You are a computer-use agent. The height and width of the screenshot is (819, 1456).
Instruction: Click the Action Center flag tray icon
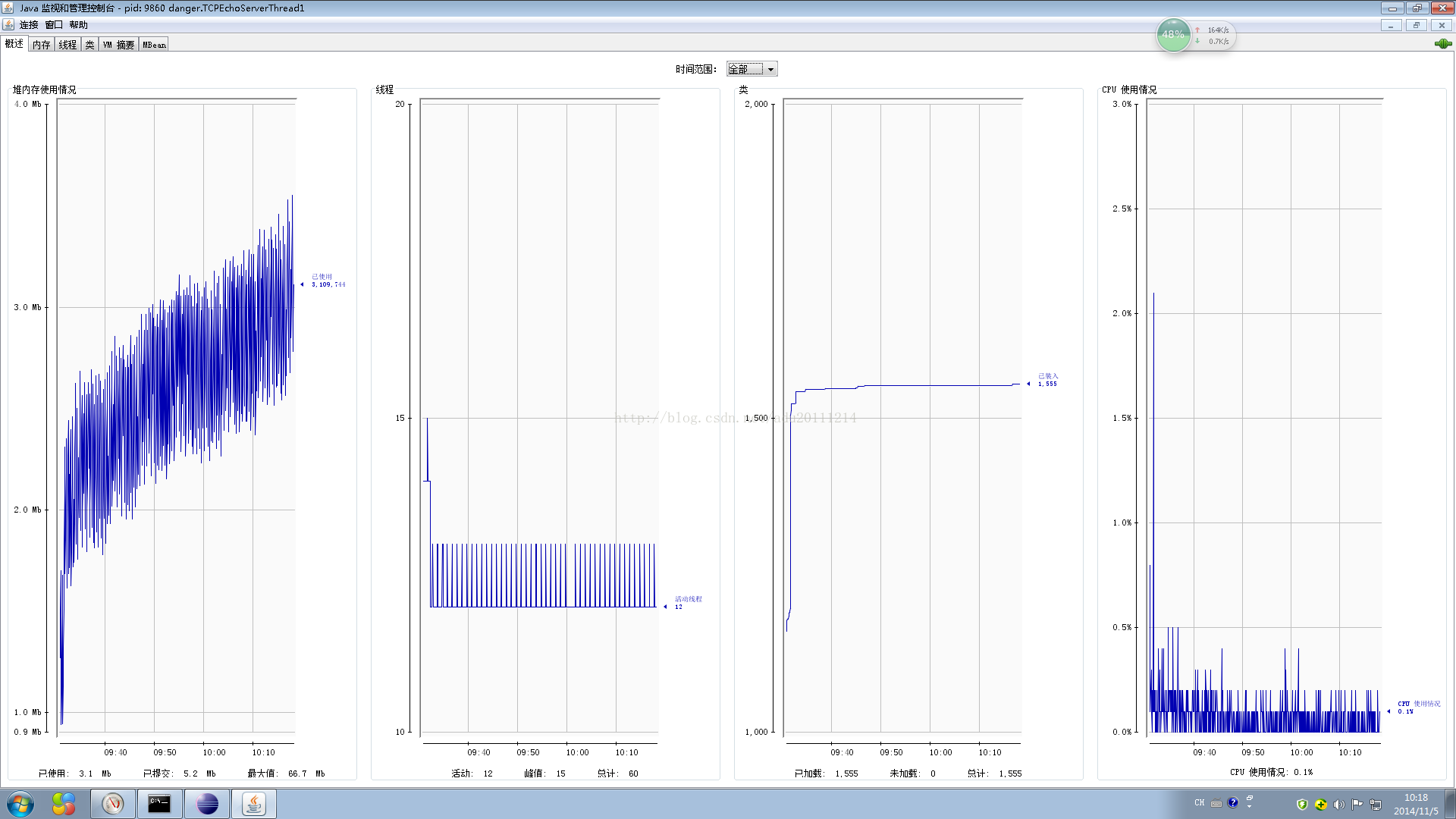pos(1357,805)
